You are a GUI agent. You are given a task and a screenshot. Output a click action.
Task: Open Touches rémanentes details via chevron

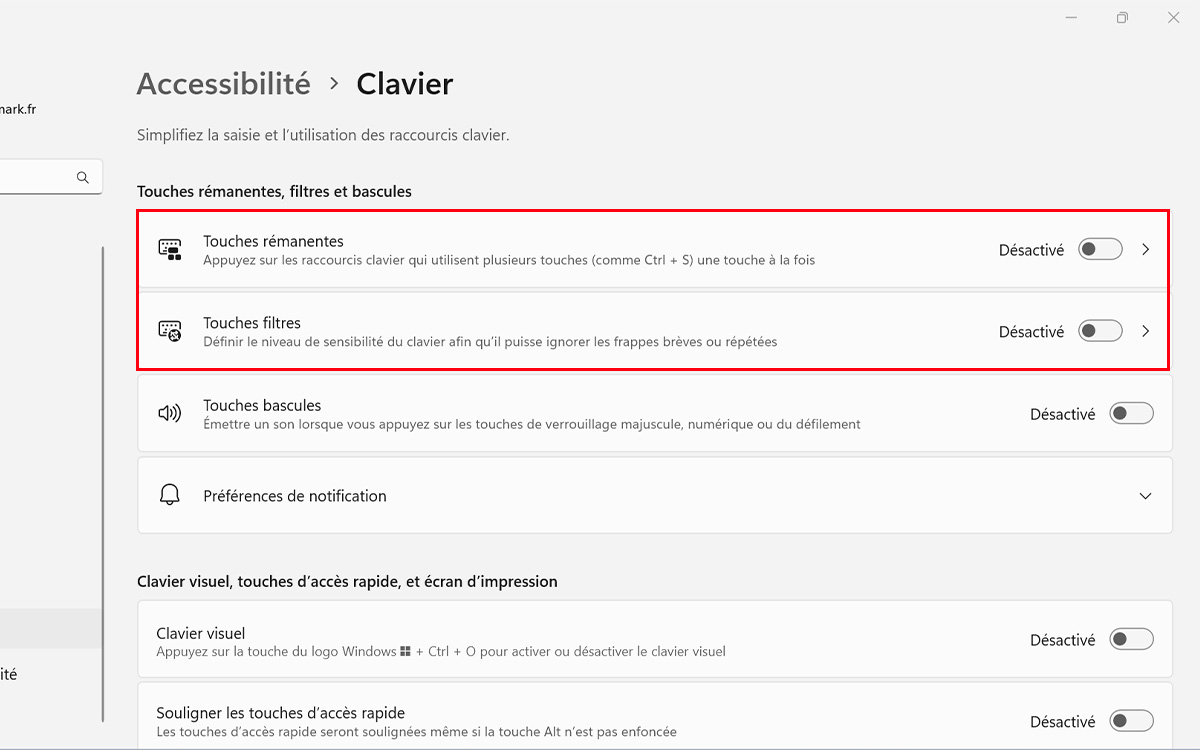point(1146,250)
